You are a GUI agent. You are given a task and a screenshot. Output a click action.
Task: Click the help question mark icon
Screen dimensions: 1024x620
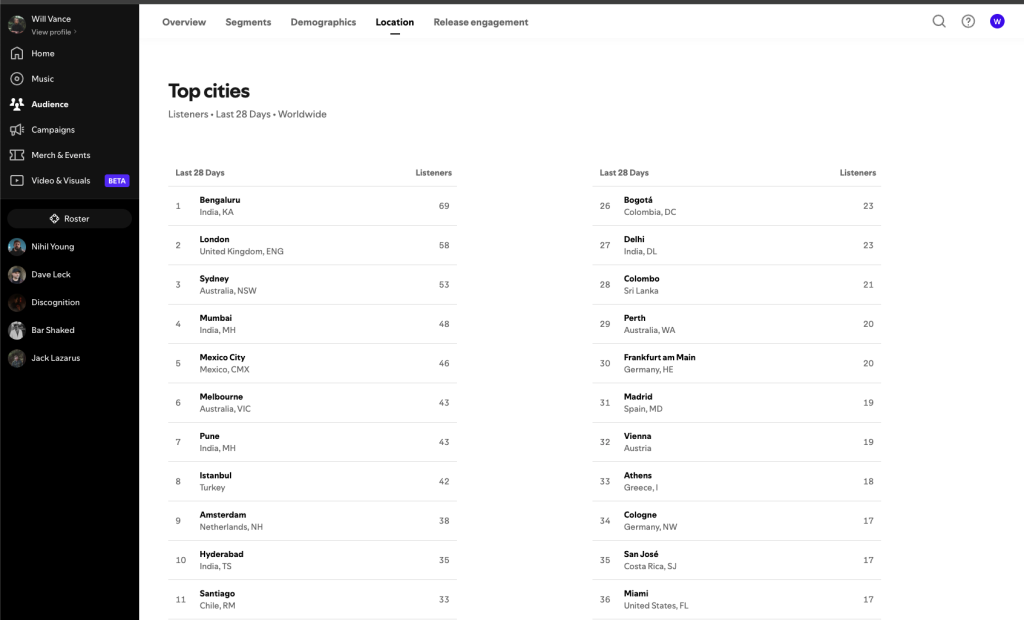coord(968,21)
